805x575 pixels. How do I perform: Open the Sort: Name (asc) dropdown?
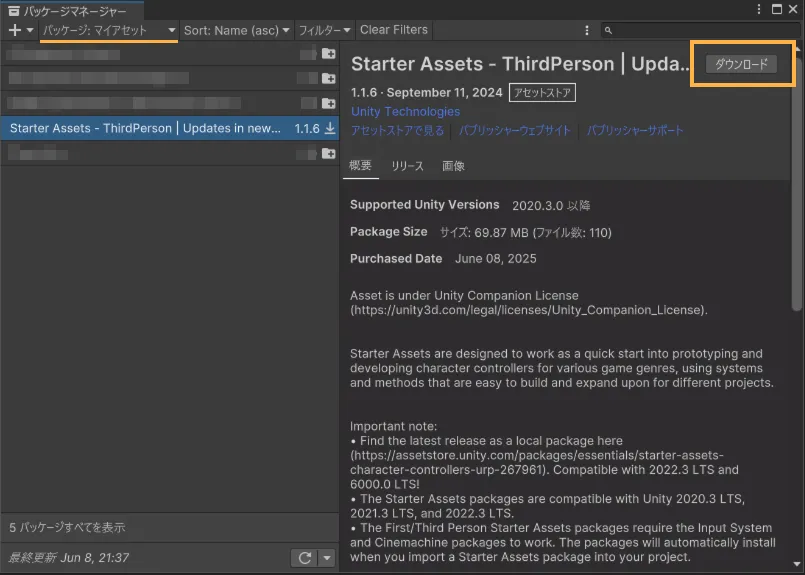237,30
